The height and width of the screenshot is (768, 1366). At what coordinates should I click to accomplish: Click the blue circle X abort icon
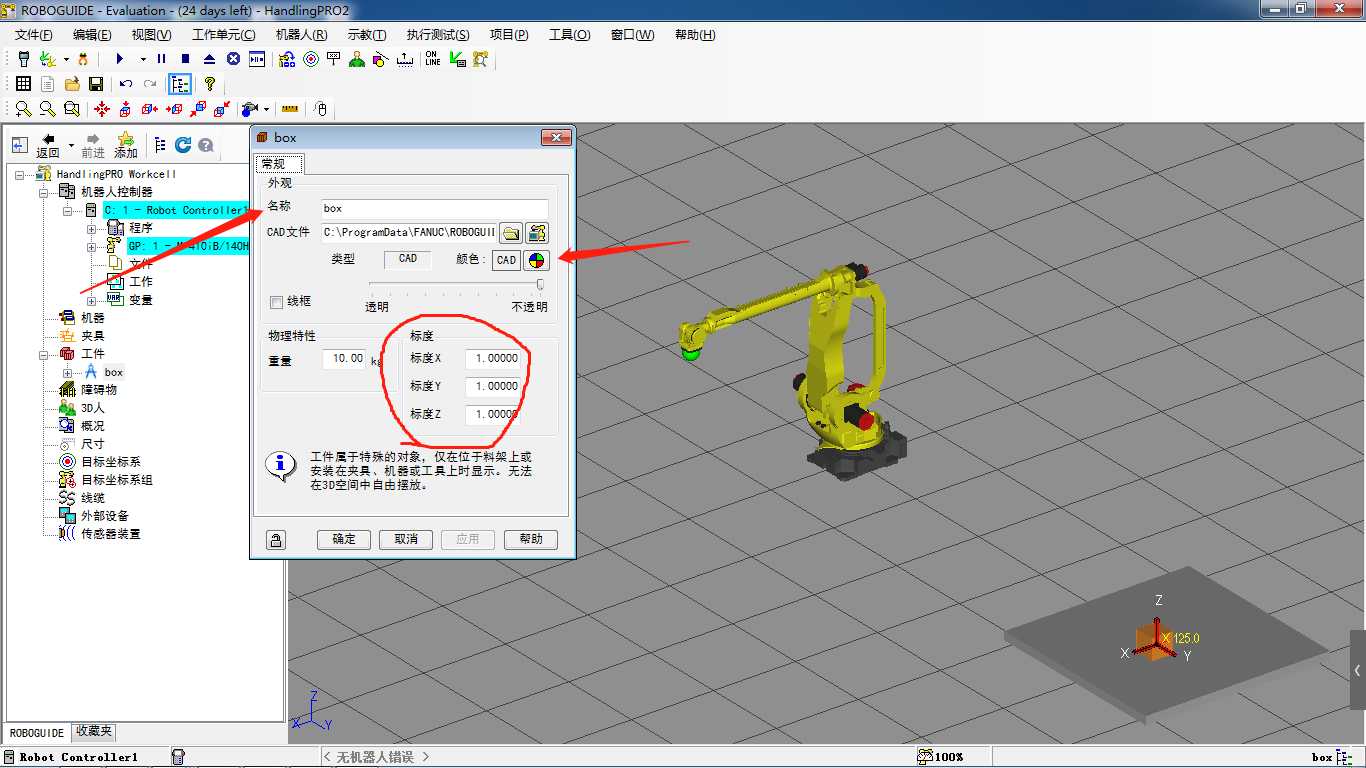pyautogui.click(x=233, y=59)
